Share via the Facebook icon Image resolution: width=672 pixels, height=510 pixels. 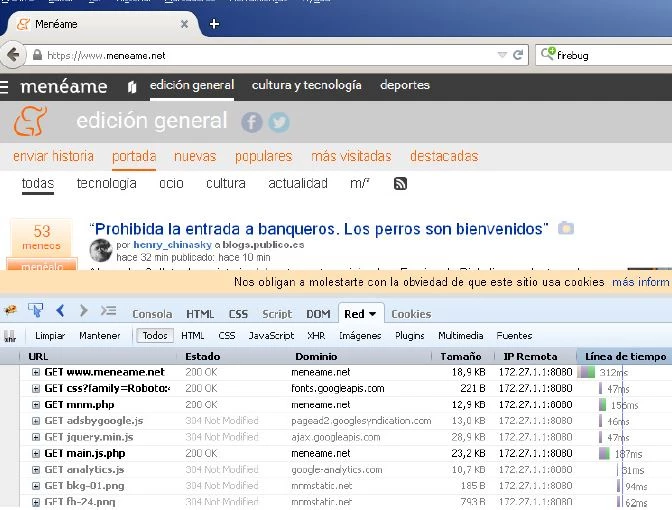coord(252,123)
